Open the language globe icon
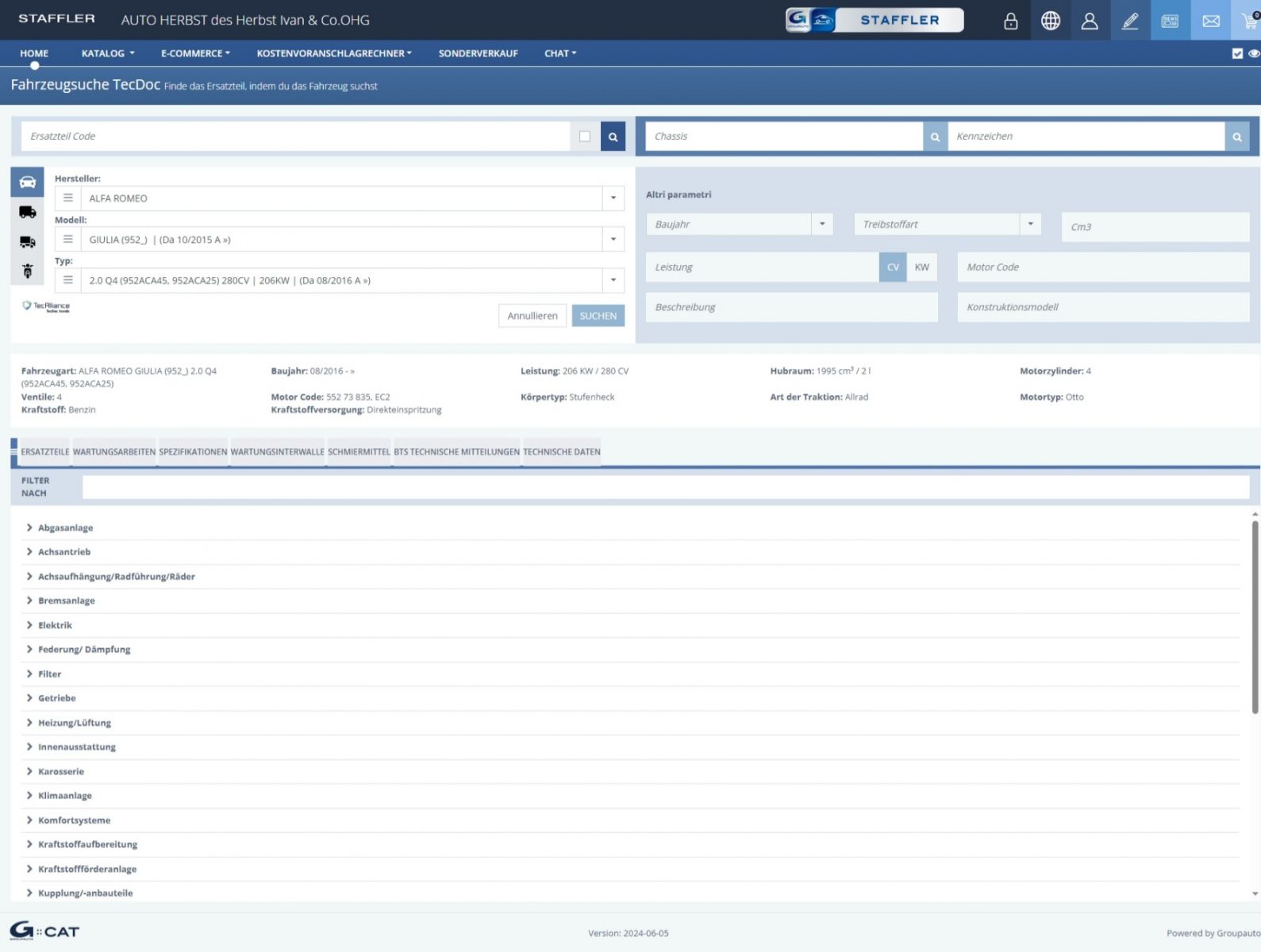Screen dimensions: 1261x952 click(1050, 21)
